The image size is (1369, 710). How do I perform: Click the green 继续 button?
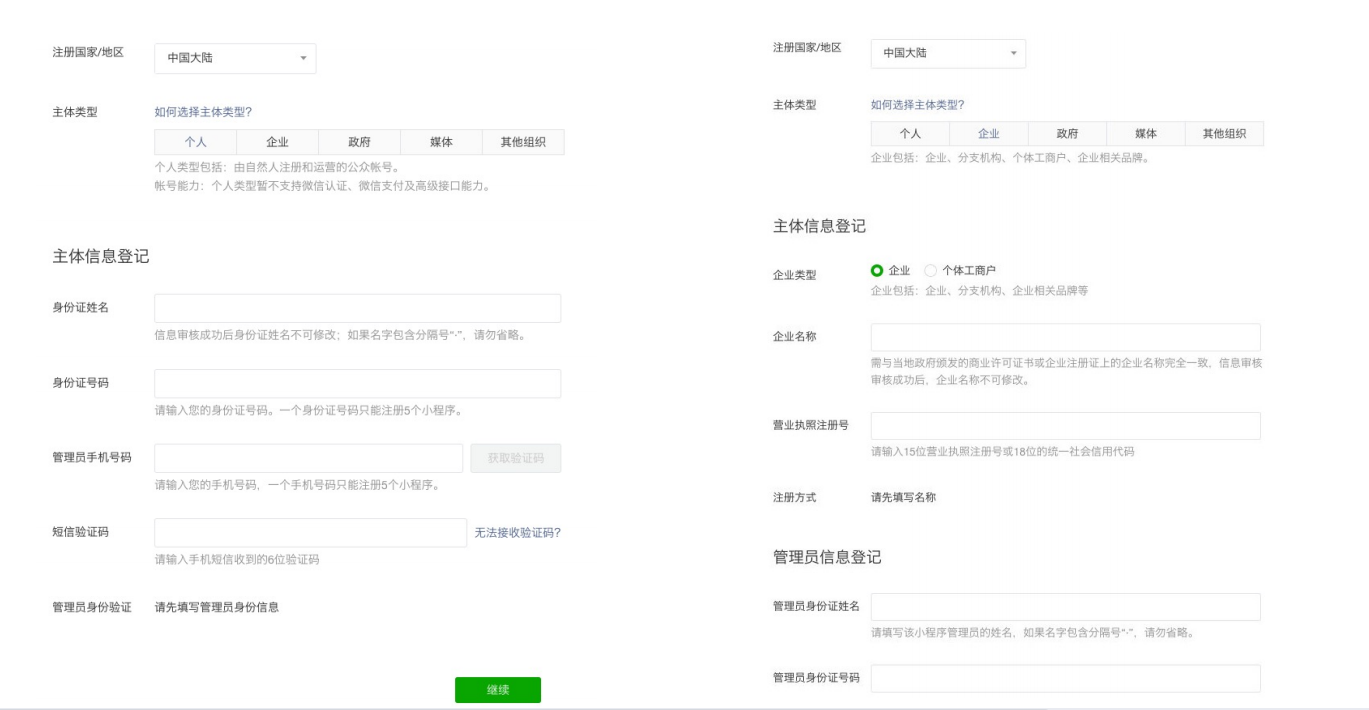(x=497, y=690)
